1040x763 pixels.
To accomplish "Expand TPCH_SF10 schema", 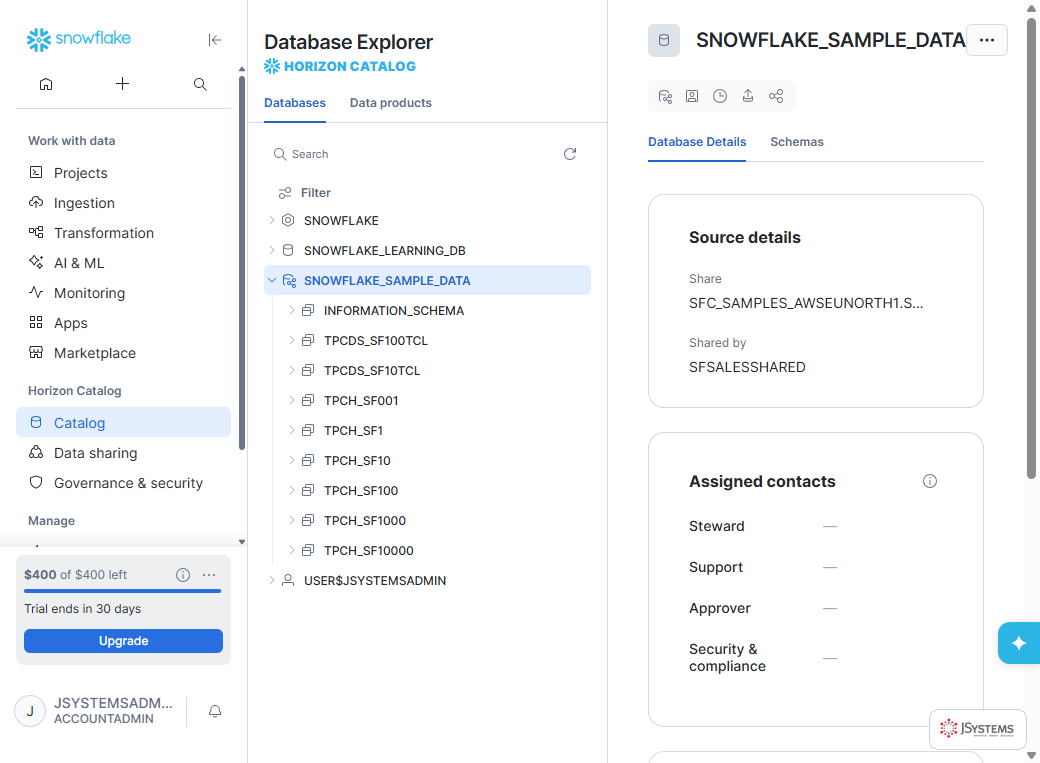I will click(x=291, y=460).
